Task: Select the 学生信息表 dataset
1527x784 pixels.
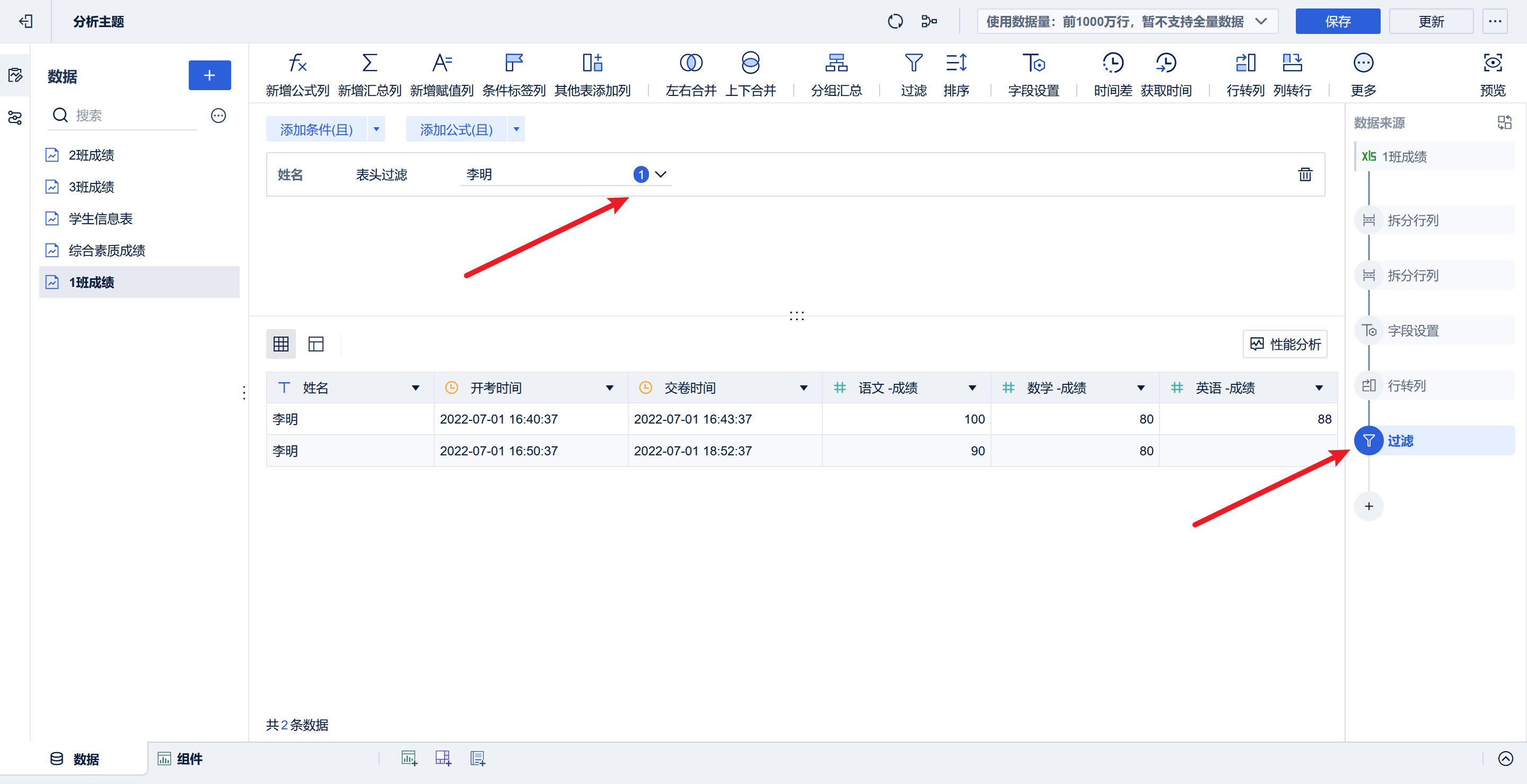Action: 100,219
